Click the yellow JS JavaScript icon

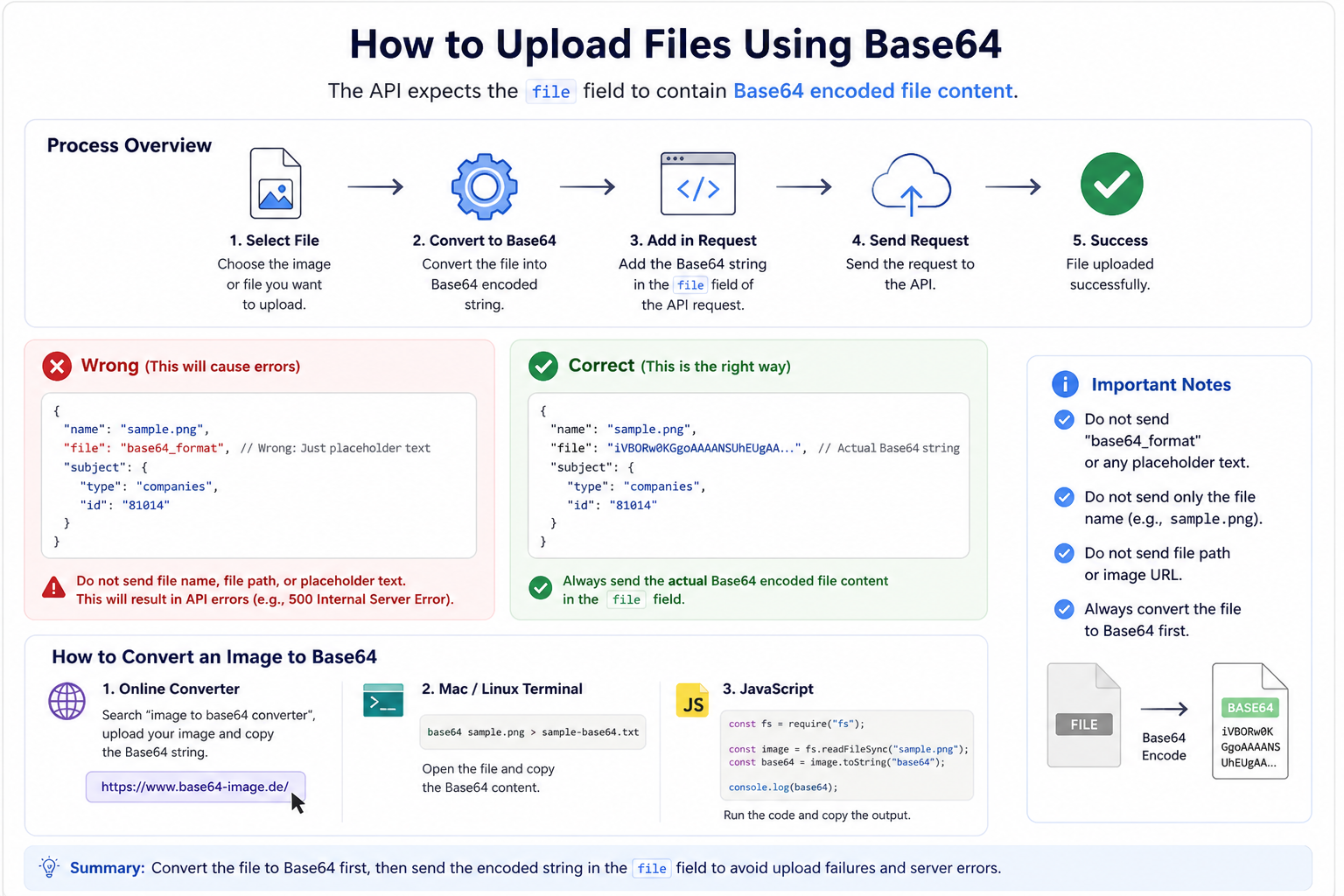click(692, 700)
